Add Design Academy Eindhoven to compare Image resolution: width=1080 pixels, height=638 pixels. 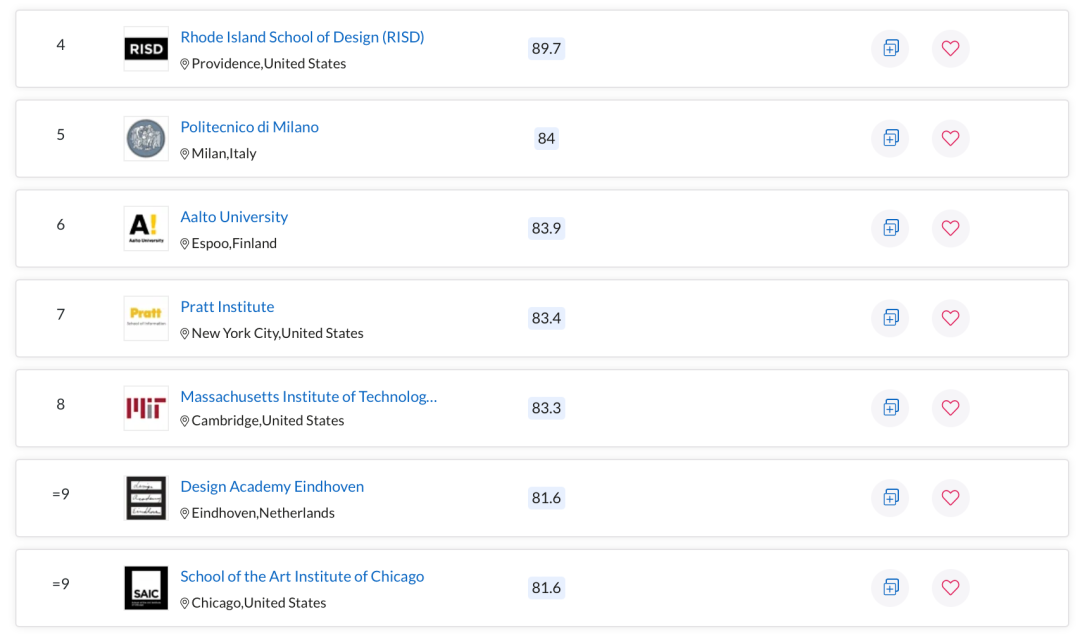point(891,497)
